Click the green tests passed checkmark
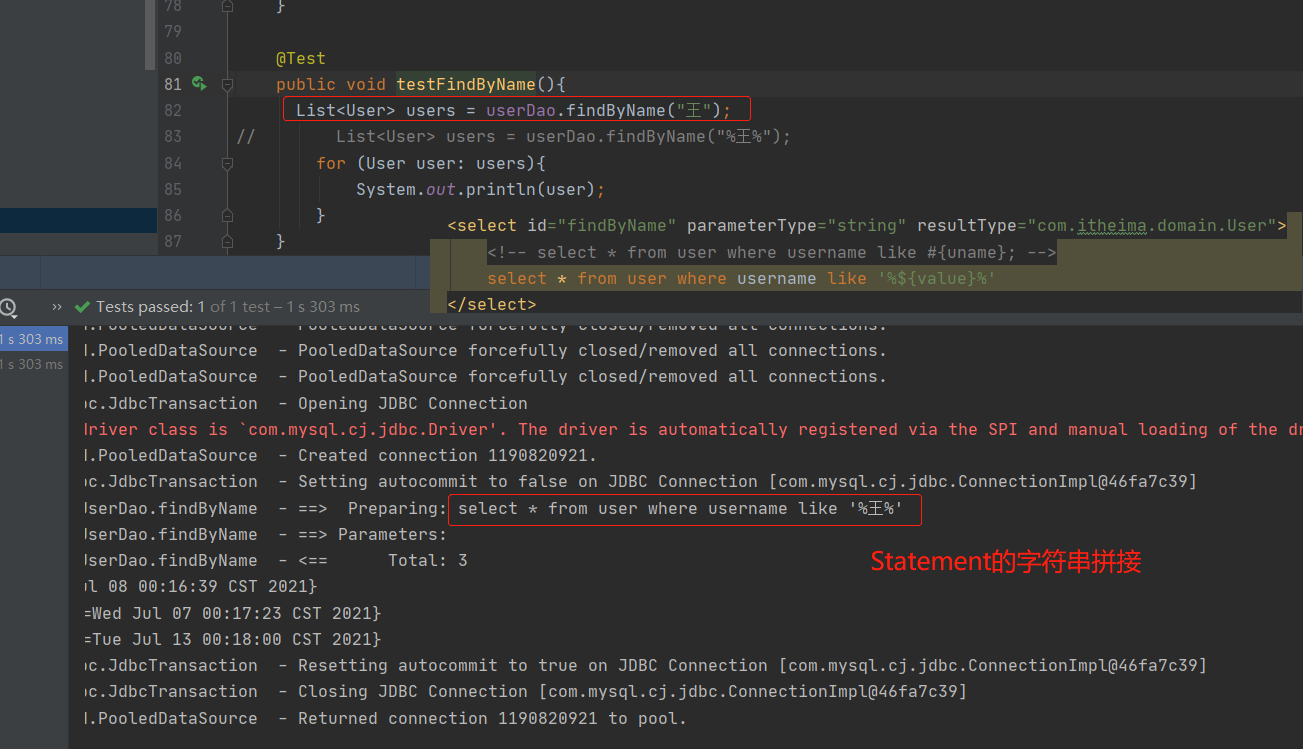Screen dimensions: 1303x749 point(80,307)
